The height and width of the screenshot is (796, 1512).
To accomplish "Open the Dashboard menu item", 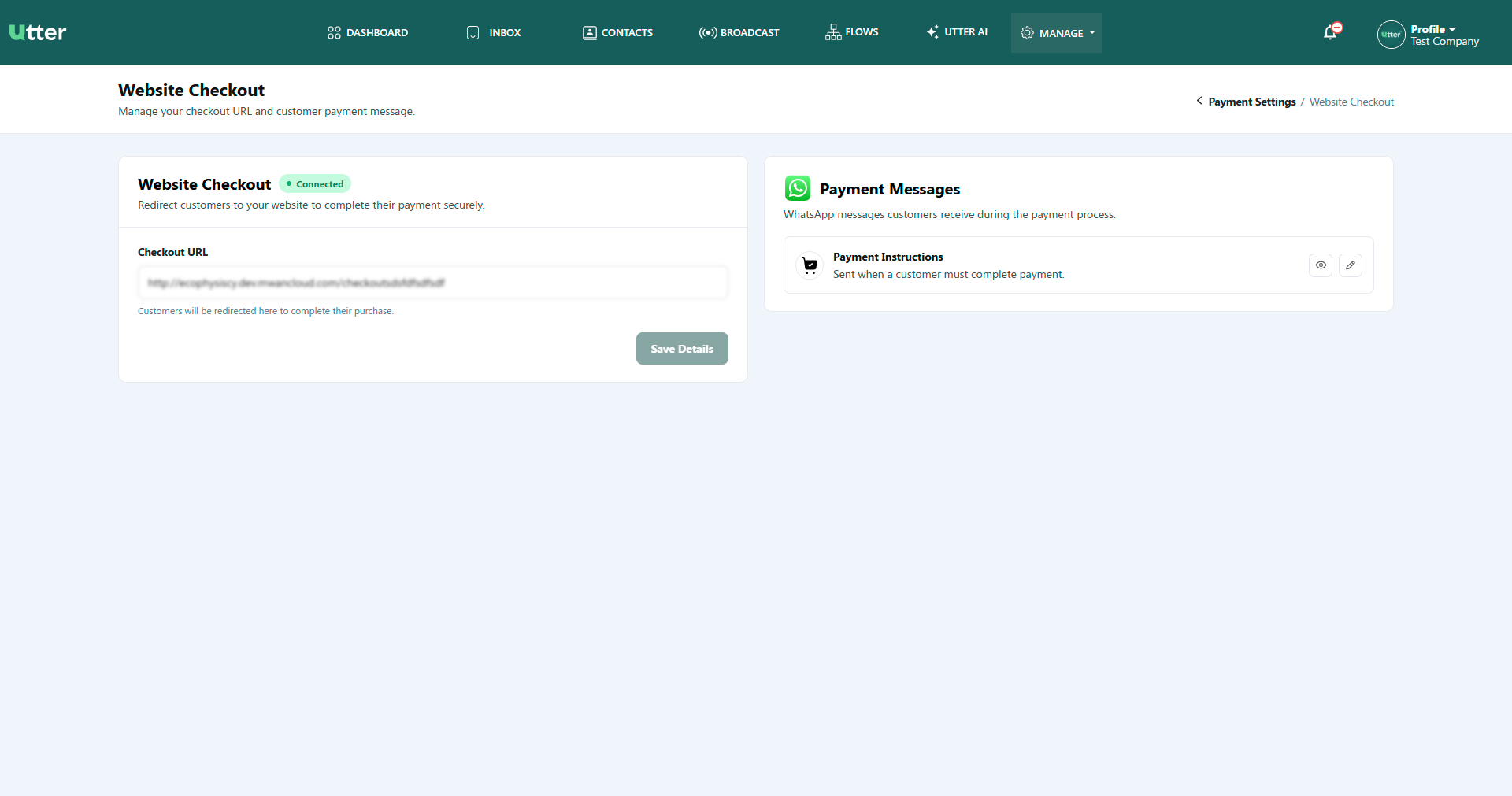I will (368, 32).
